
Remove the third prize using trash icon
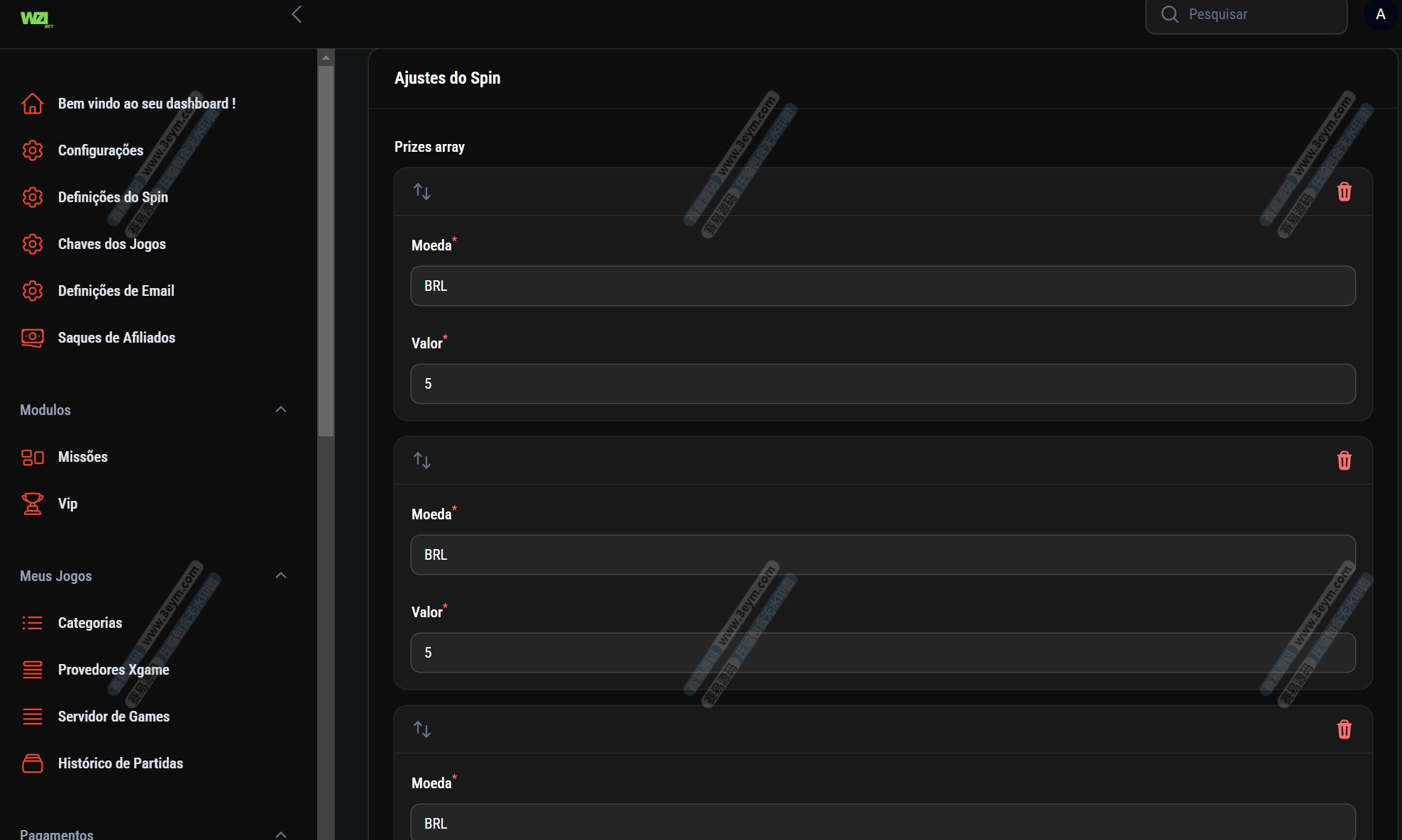pyautogui.click(x=1344, y=729)
